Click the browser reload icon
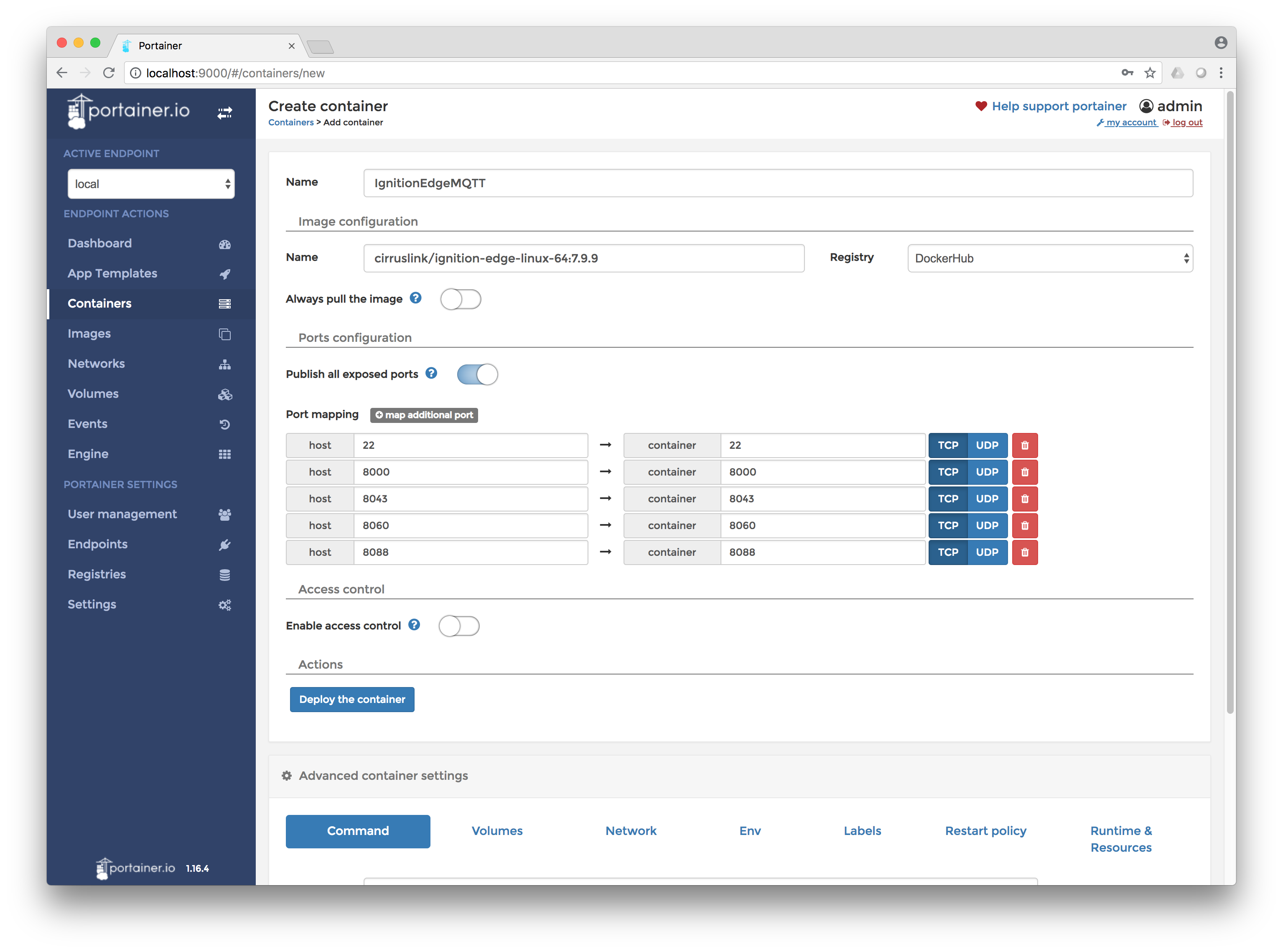The image size is (1283, 952). tap(108, 73)
